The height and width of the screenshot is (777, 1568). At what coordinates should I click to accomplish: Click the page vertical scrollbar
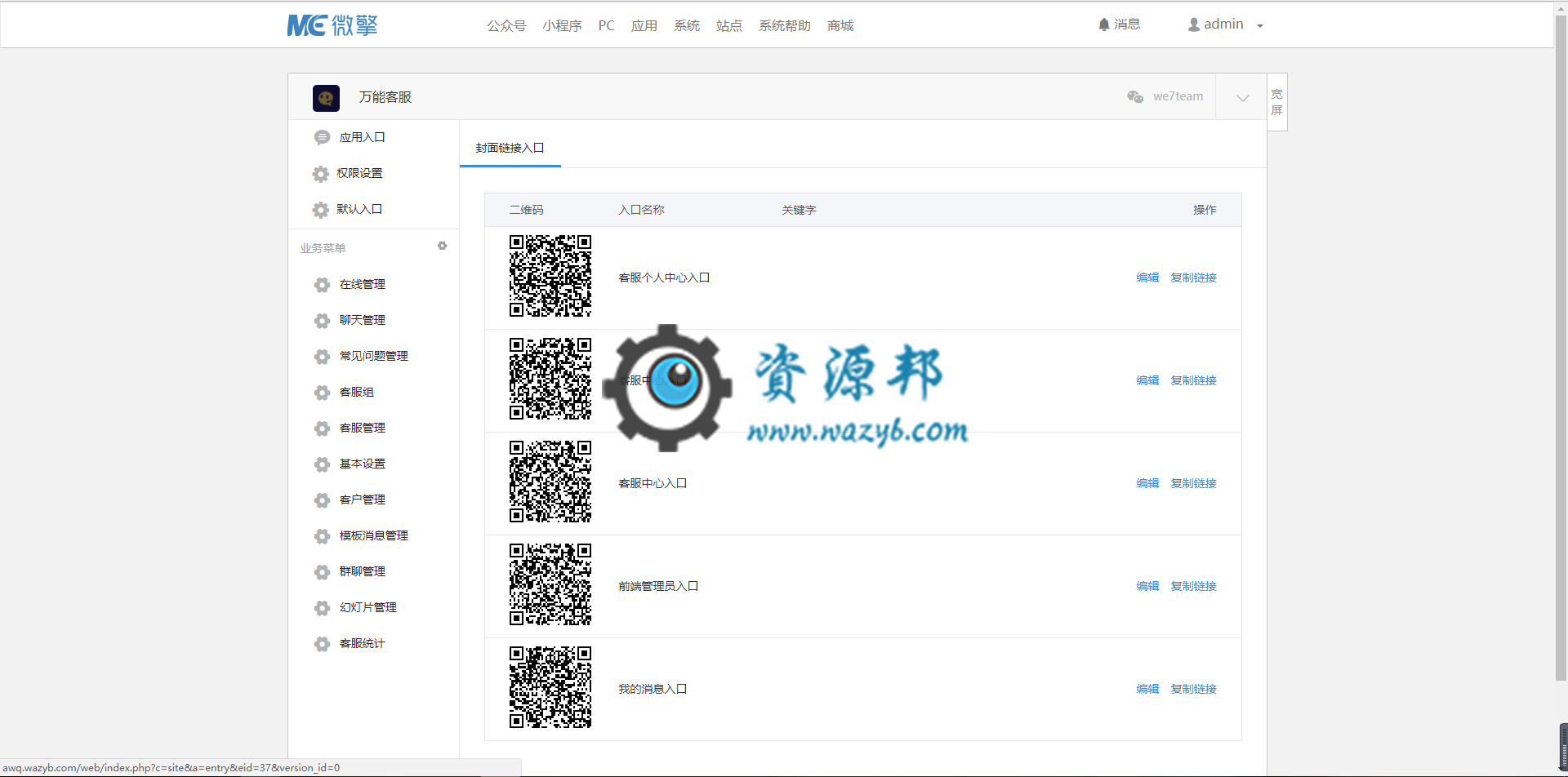click(x=1561, y=347)
